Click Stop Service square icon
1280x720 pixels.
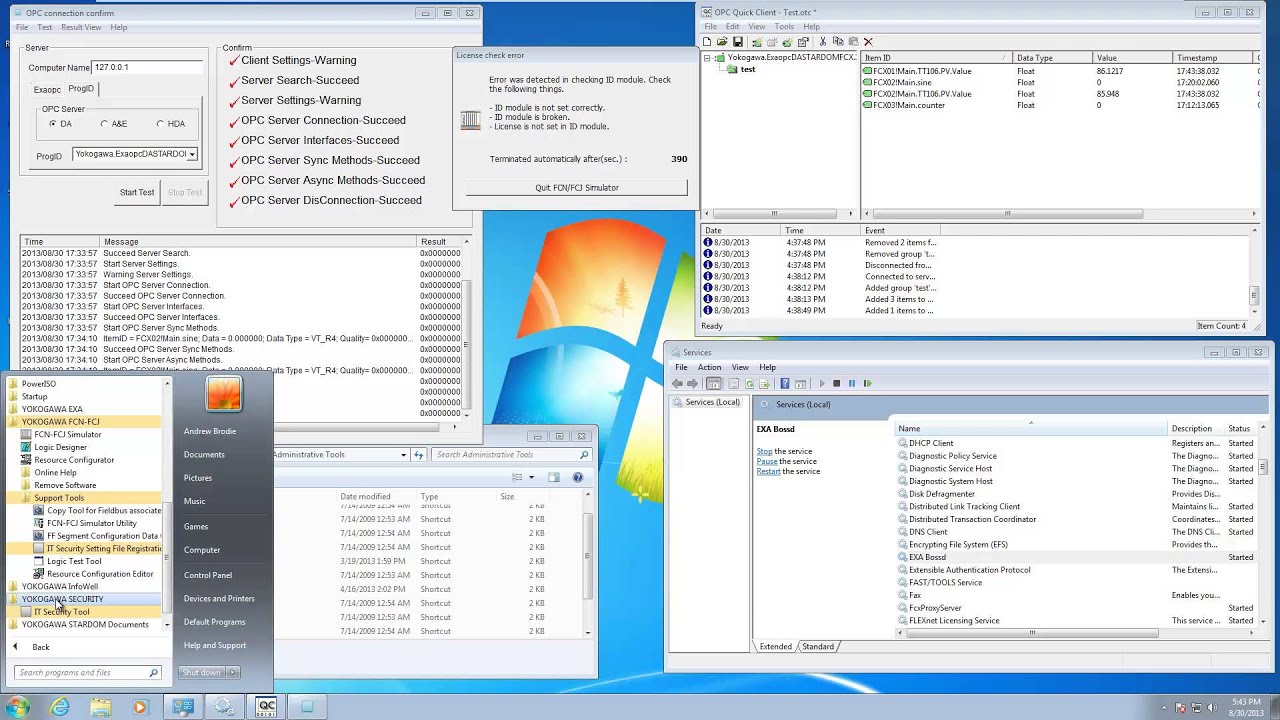point(837,383)
